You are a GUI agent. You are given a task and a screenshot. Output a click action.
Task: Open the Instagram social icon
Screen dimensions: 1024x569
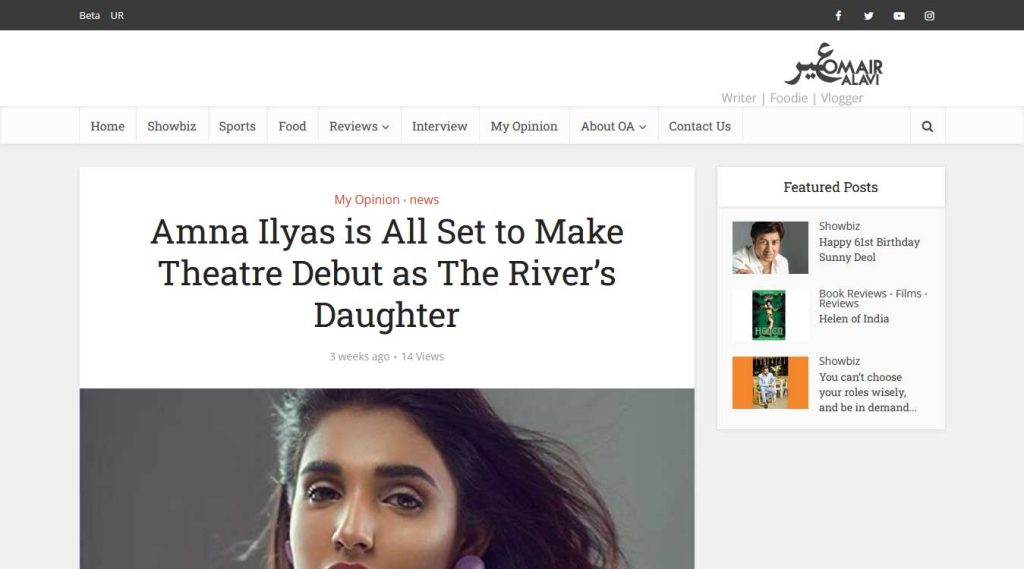(x=929, y=16)
